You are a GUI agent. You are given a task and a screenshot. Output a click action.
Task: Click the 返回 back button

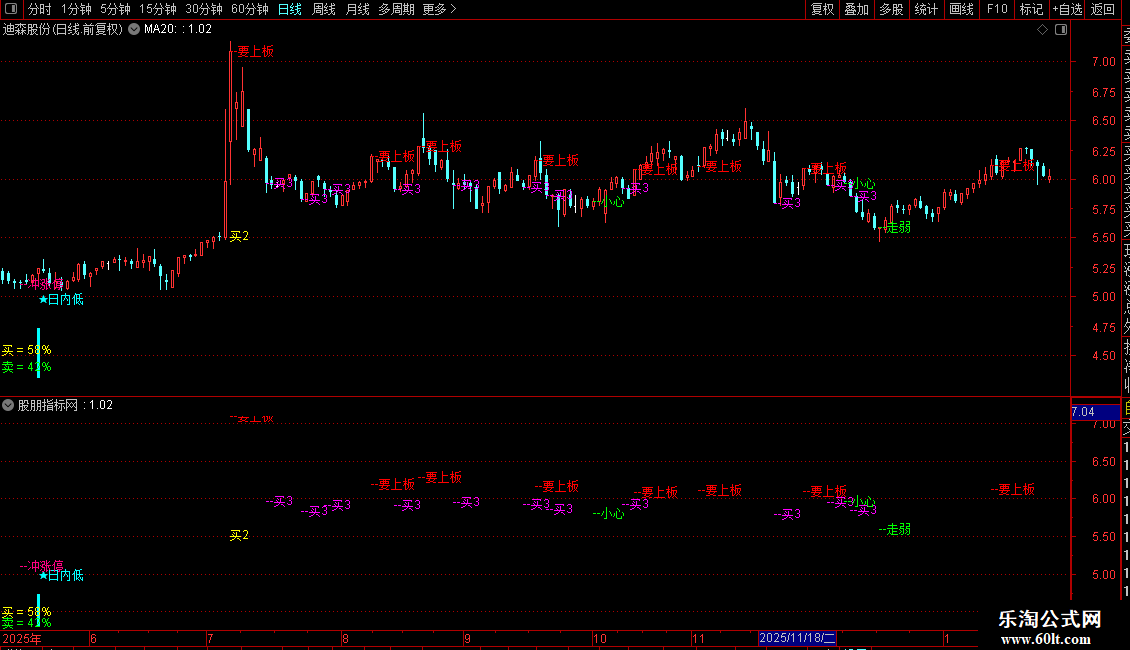(1103, 9)
